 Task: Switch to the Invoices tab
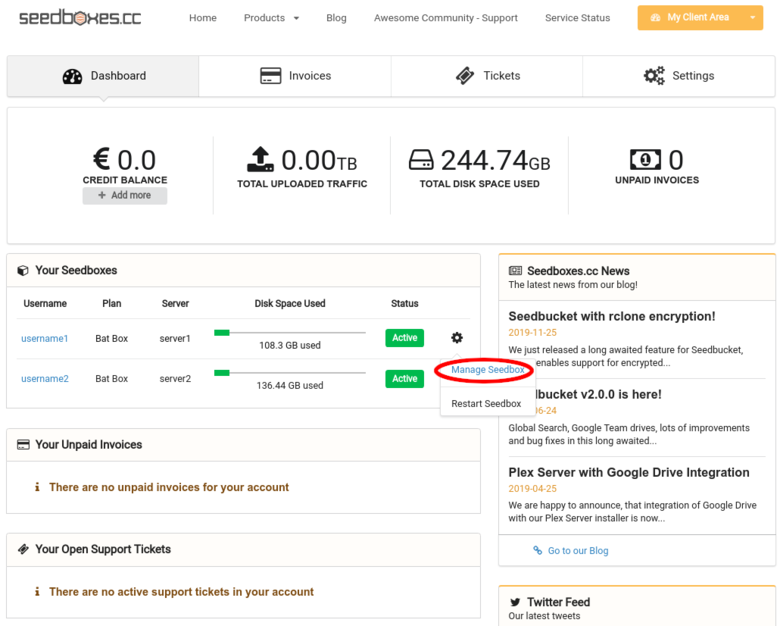pos(295,76)
